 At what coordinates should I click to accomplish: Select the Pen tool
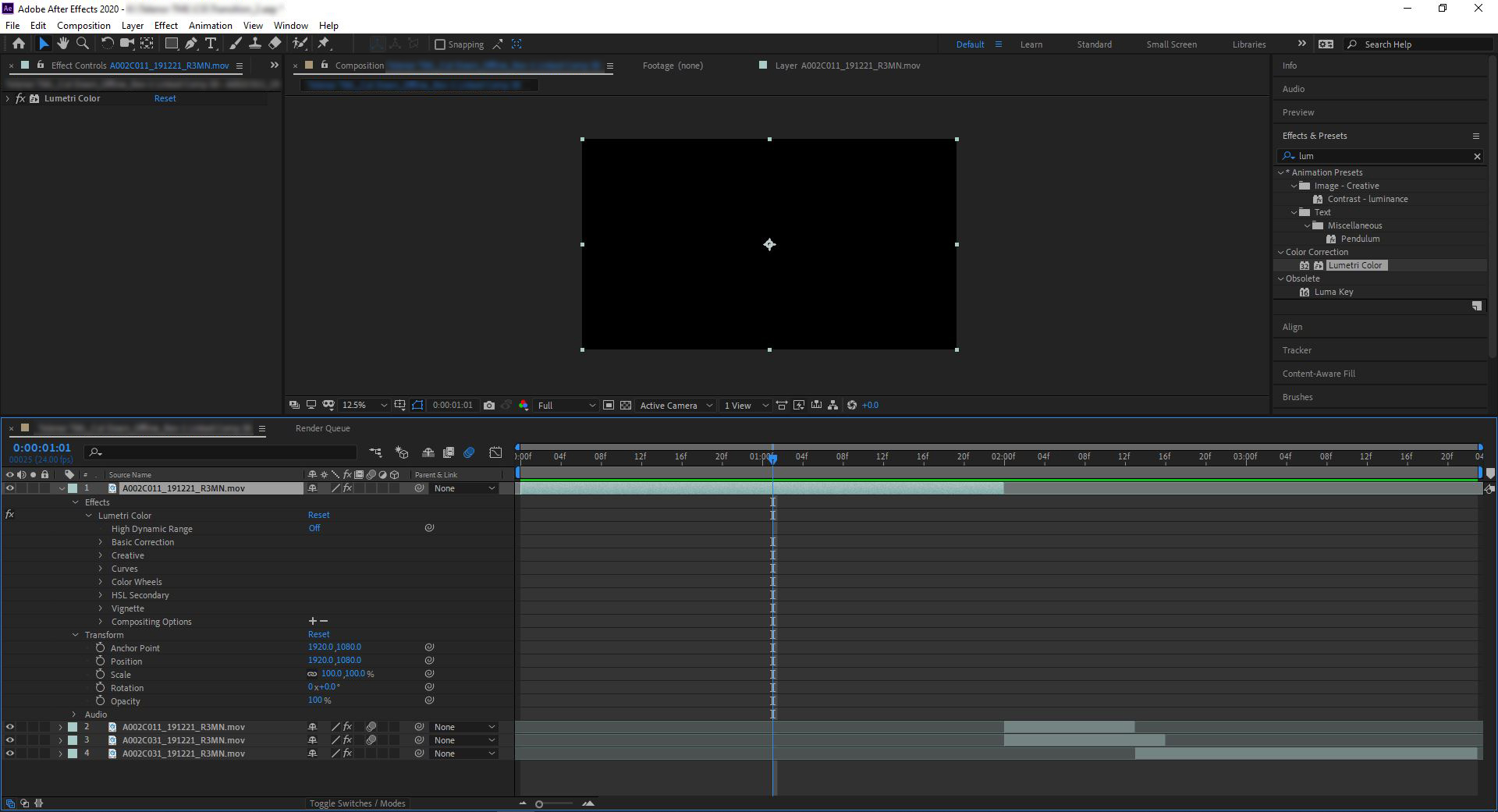(x=191, y=44)
